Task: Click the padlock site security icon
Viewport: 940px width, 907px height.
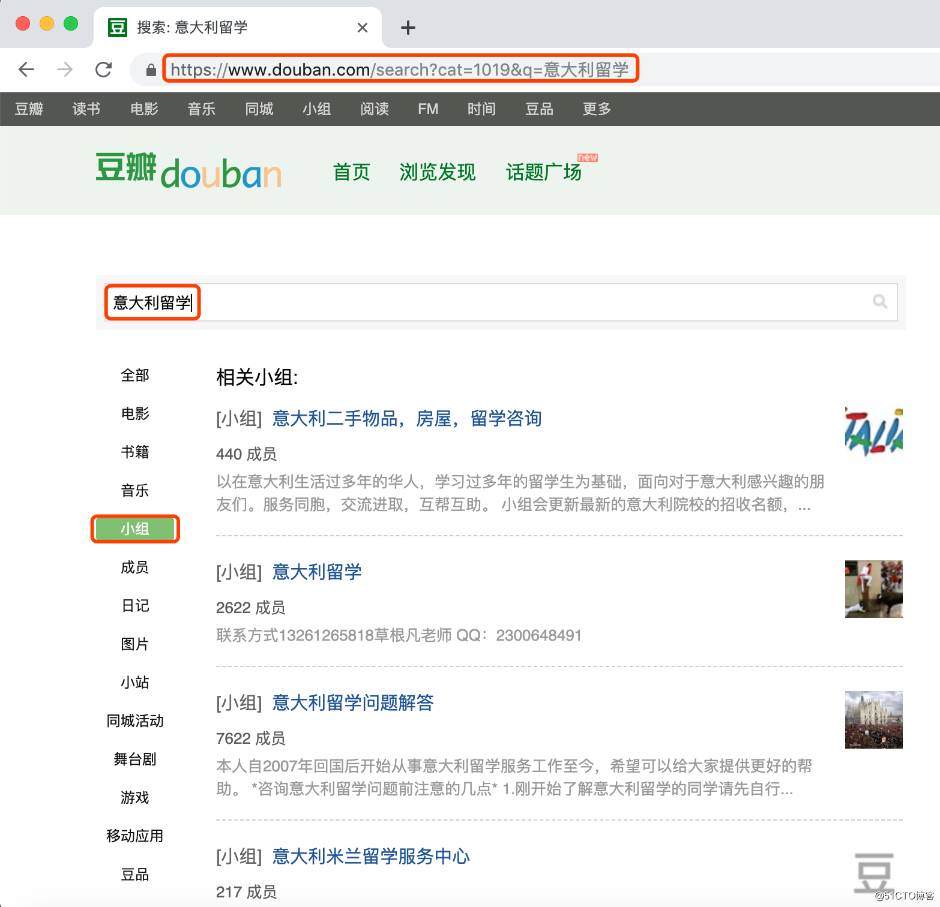Action: [x=151, y=70]
